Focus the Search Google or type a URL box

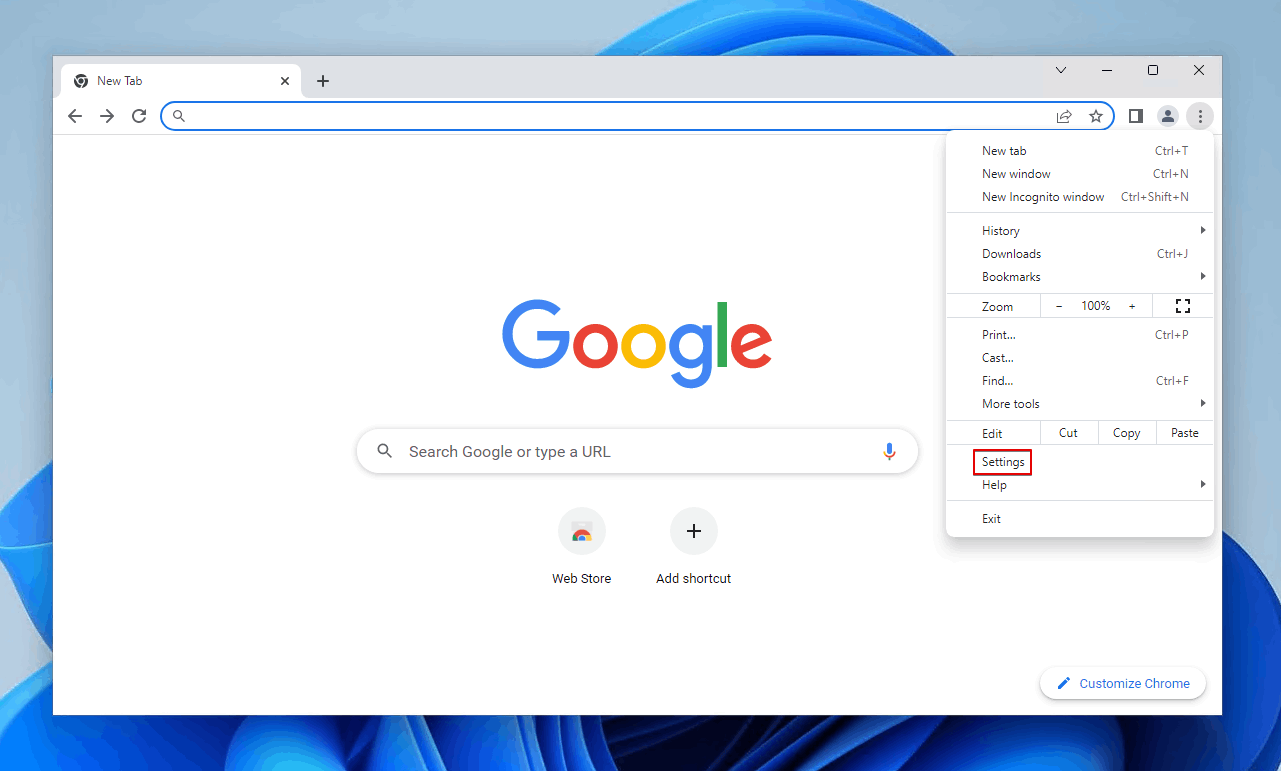tap(637, 452)
